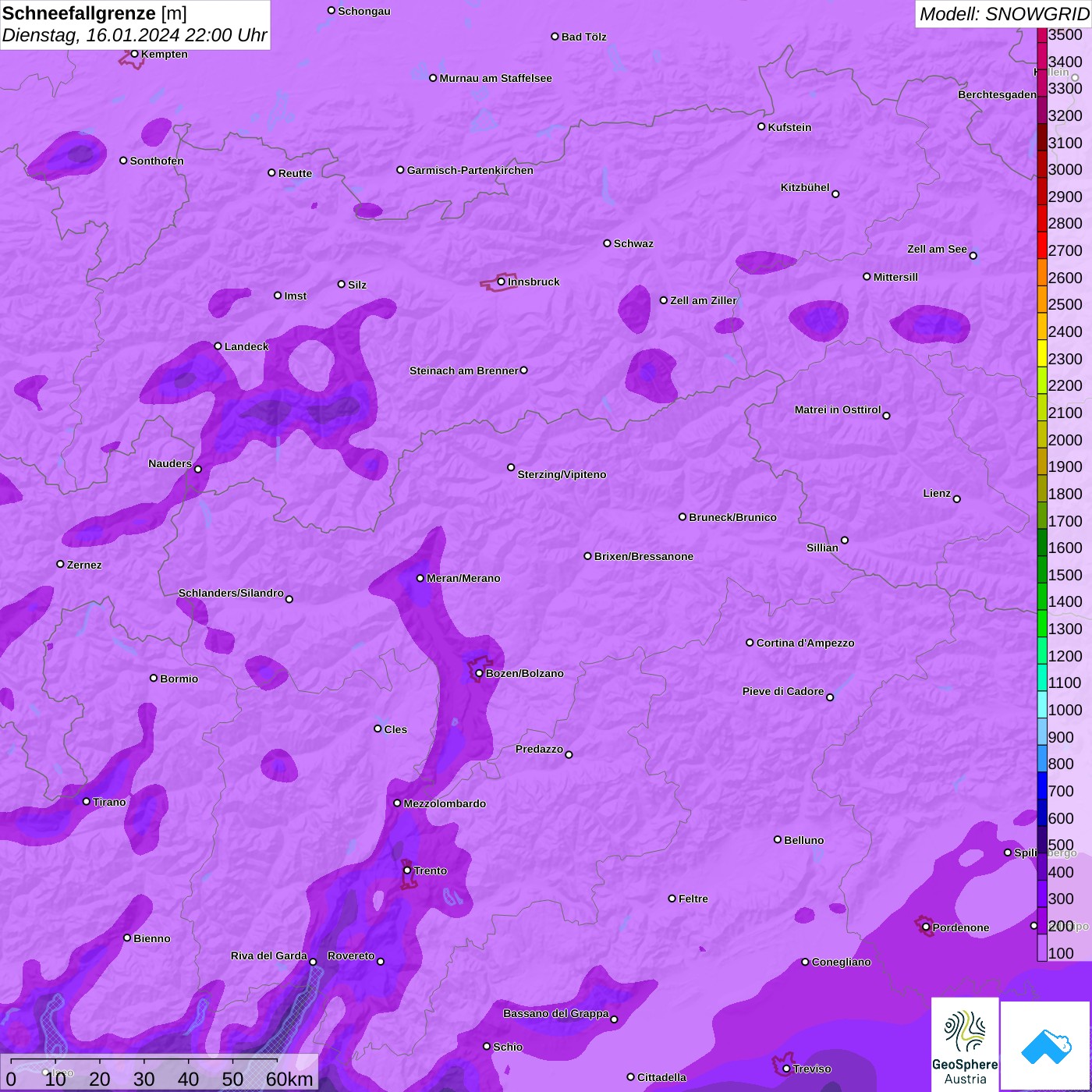Viewport: 1092px width, 1092px height.
Task: Click the Trento city marker
Action: coord(407,870)
